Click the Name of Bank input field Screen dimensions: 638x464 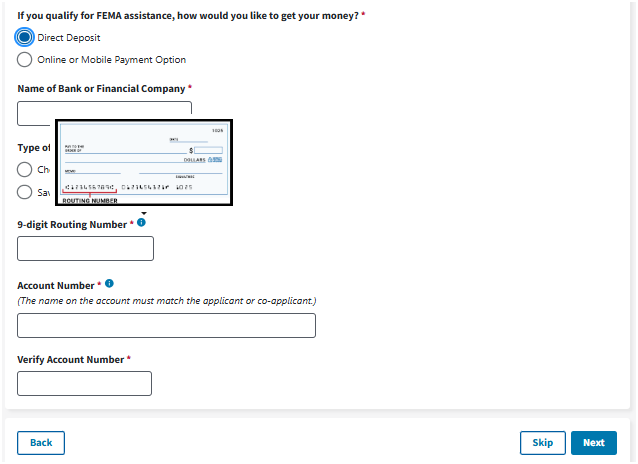coord(104,112)
